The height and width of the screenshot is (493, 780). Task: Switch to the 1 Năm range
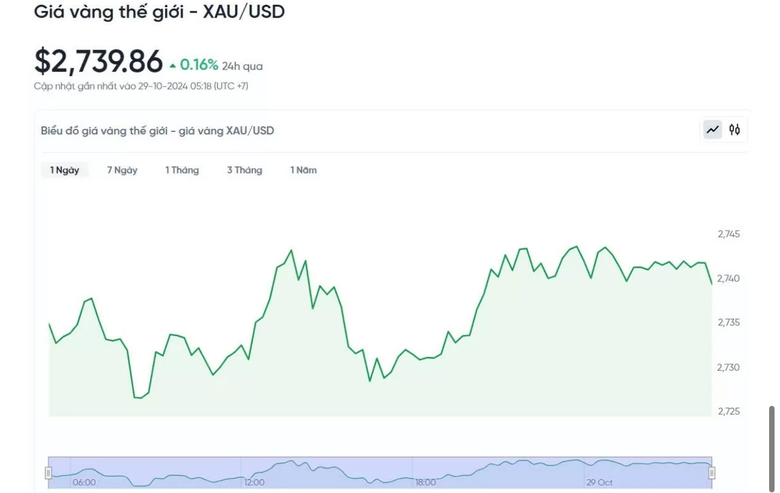pos(303,170)
